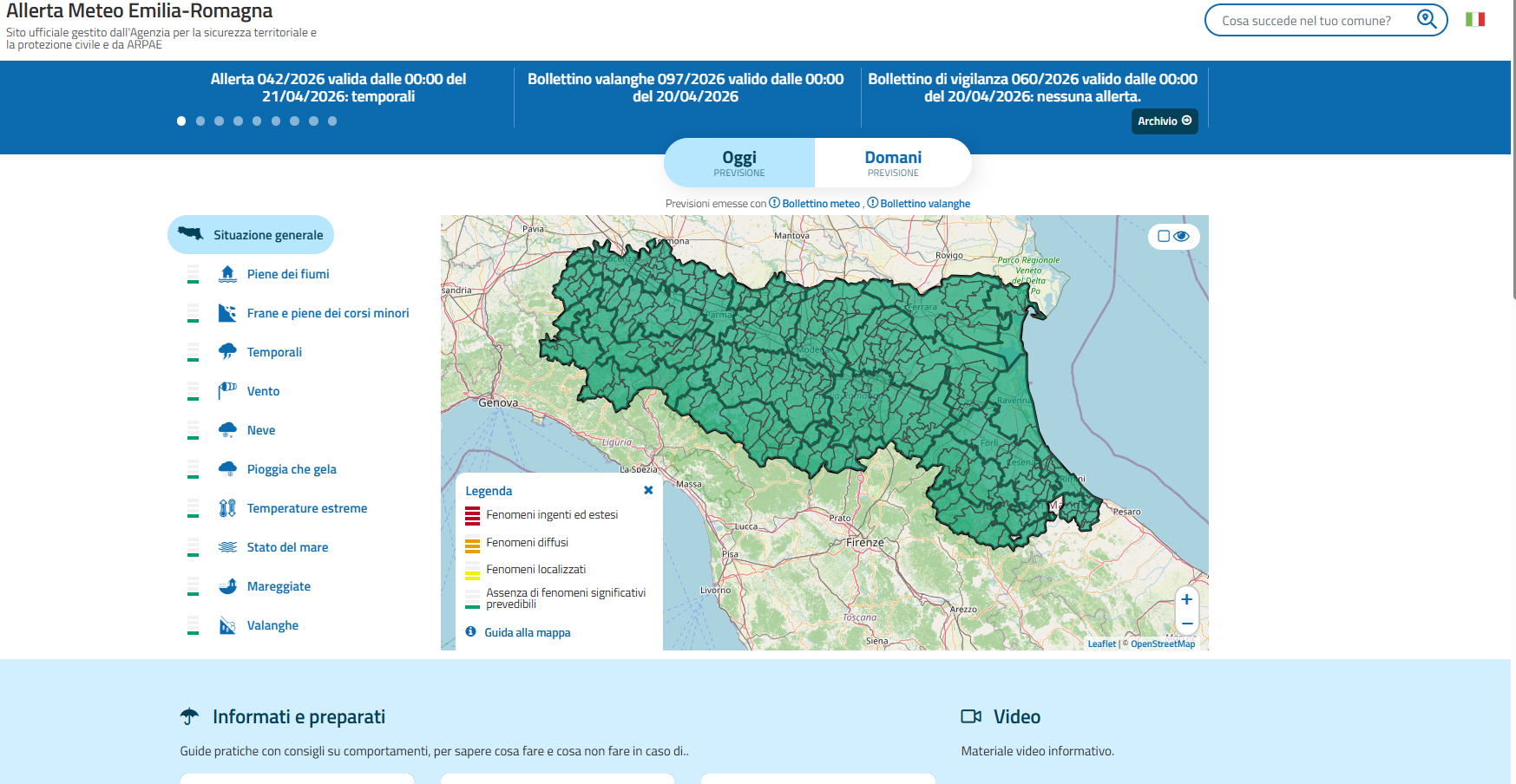Image resolution: width=1516 pixels, height=784 pixels.
Task: Select the landslide (Frane) icon
Action: click(x=227, y=313)
